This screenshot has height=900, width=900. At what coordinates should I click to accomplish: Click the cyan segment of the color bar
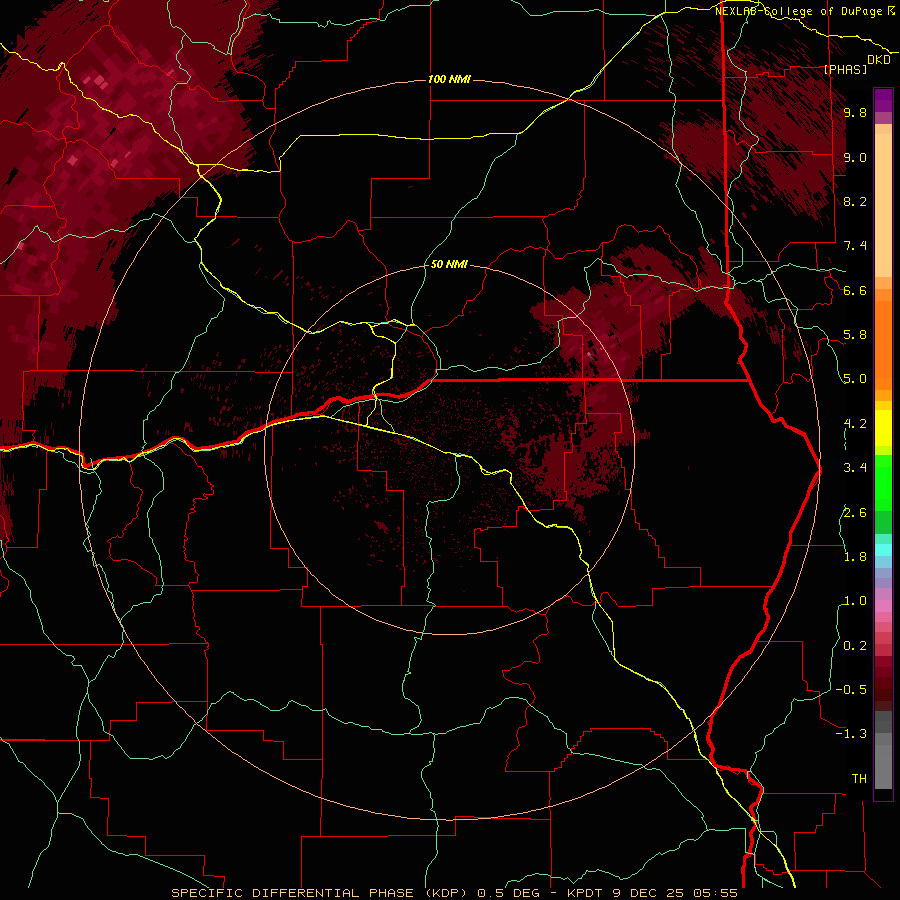point(883,550)
